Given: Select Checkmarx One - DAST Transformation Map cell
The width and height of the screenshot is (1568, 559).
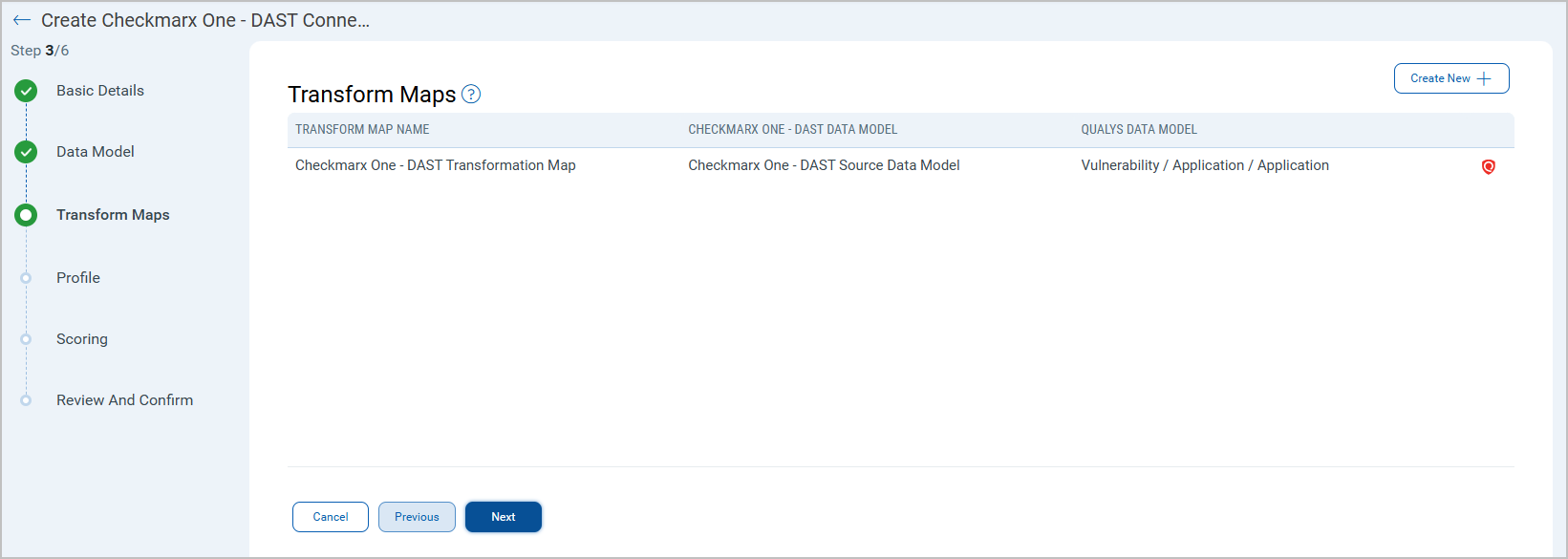Looking at the screenshot, I should point(436,165).
